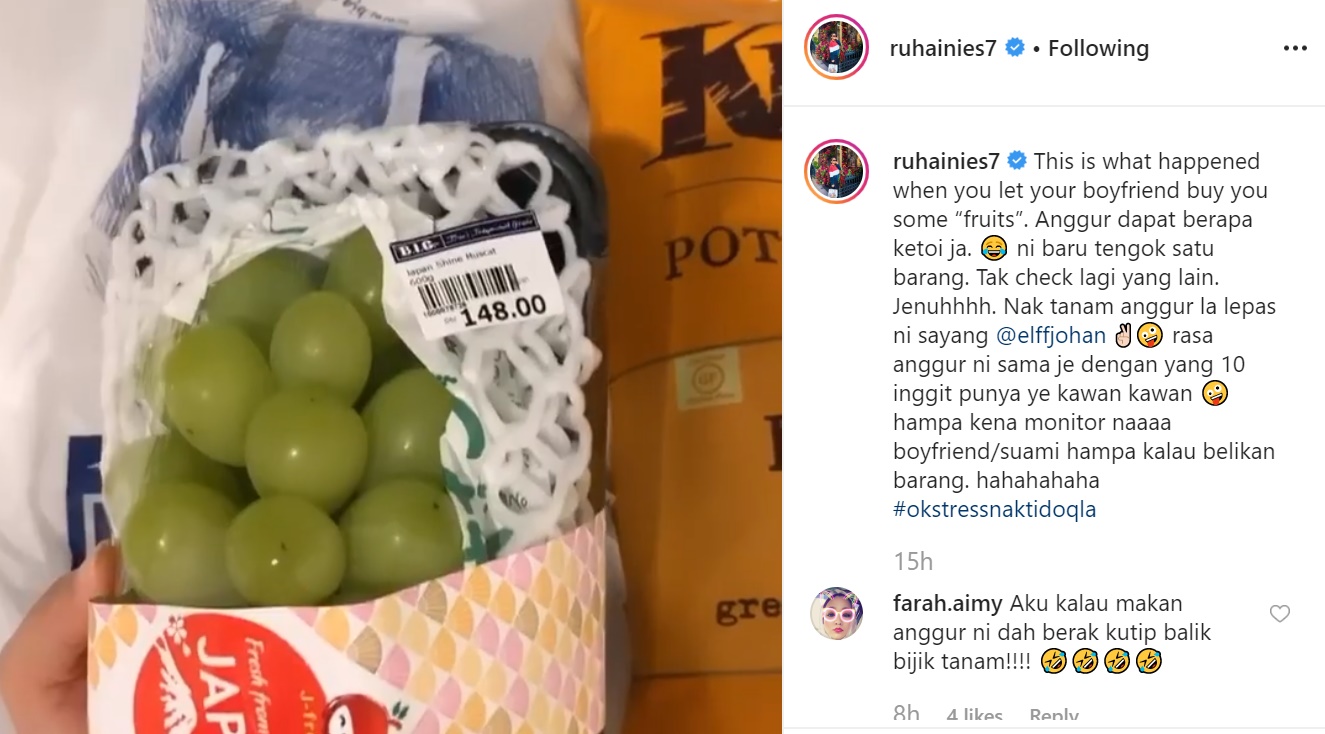Toggle the Following status button
The image size is (1325, 734).
point(1098,48)
